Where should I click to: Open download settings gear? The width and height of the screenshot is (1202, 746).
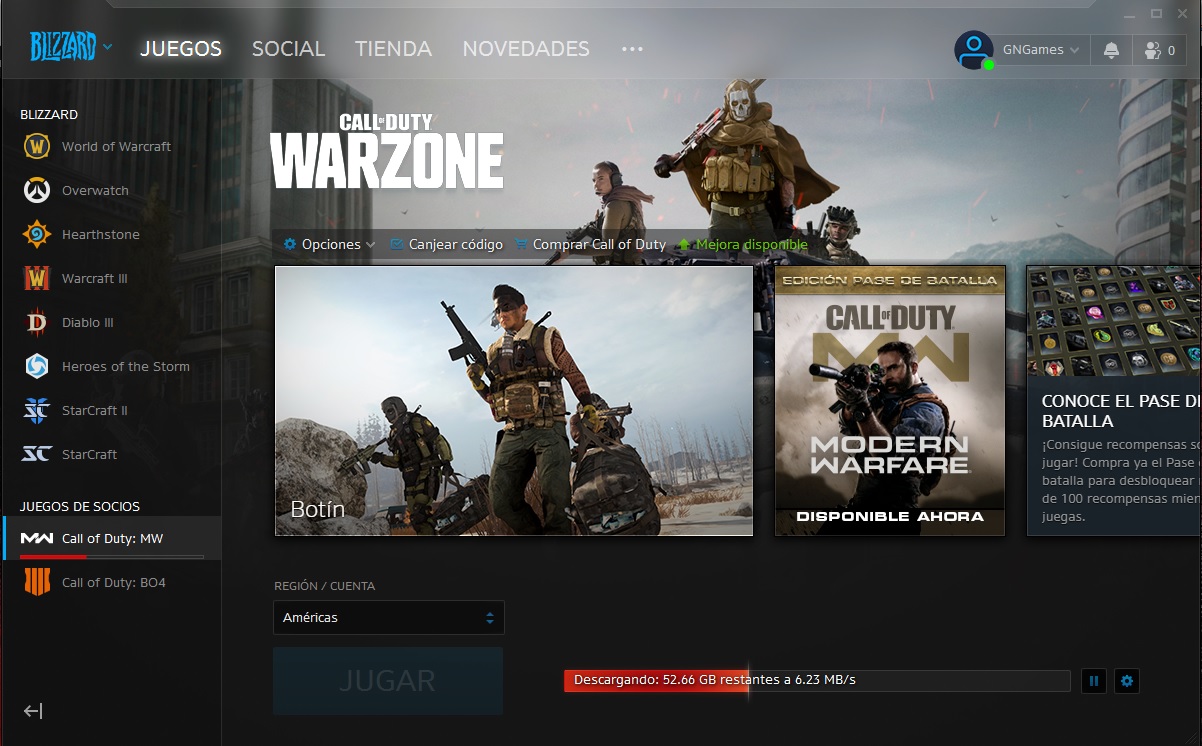coord(1127,681)
